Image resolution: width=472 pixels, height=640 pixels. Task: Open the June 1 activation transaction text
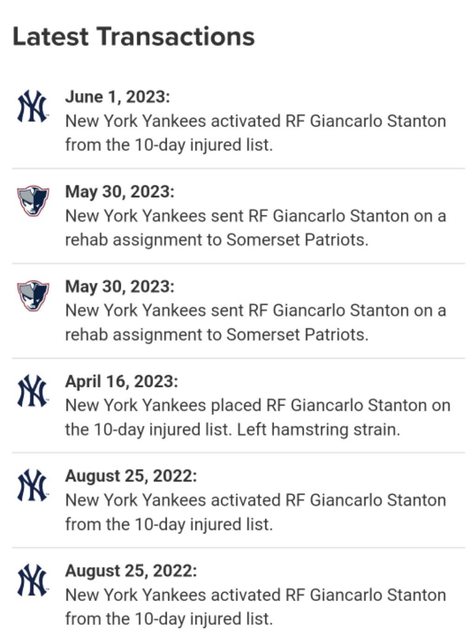point(256,133)
